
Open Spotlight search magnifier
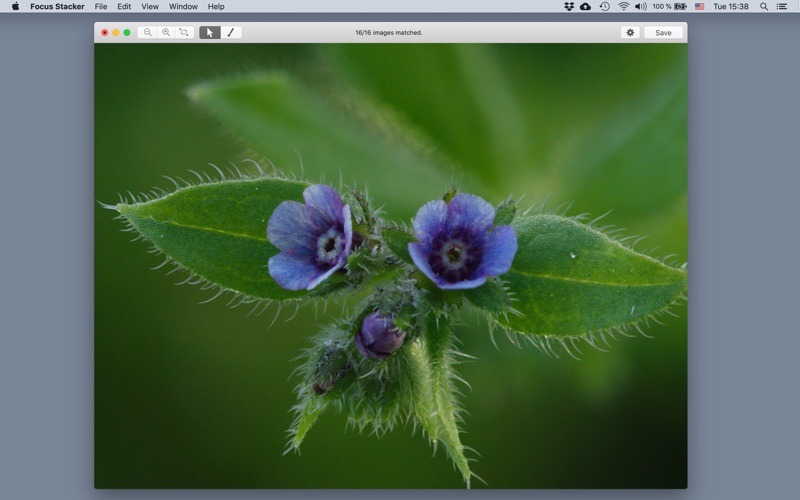tap(764, 7)
